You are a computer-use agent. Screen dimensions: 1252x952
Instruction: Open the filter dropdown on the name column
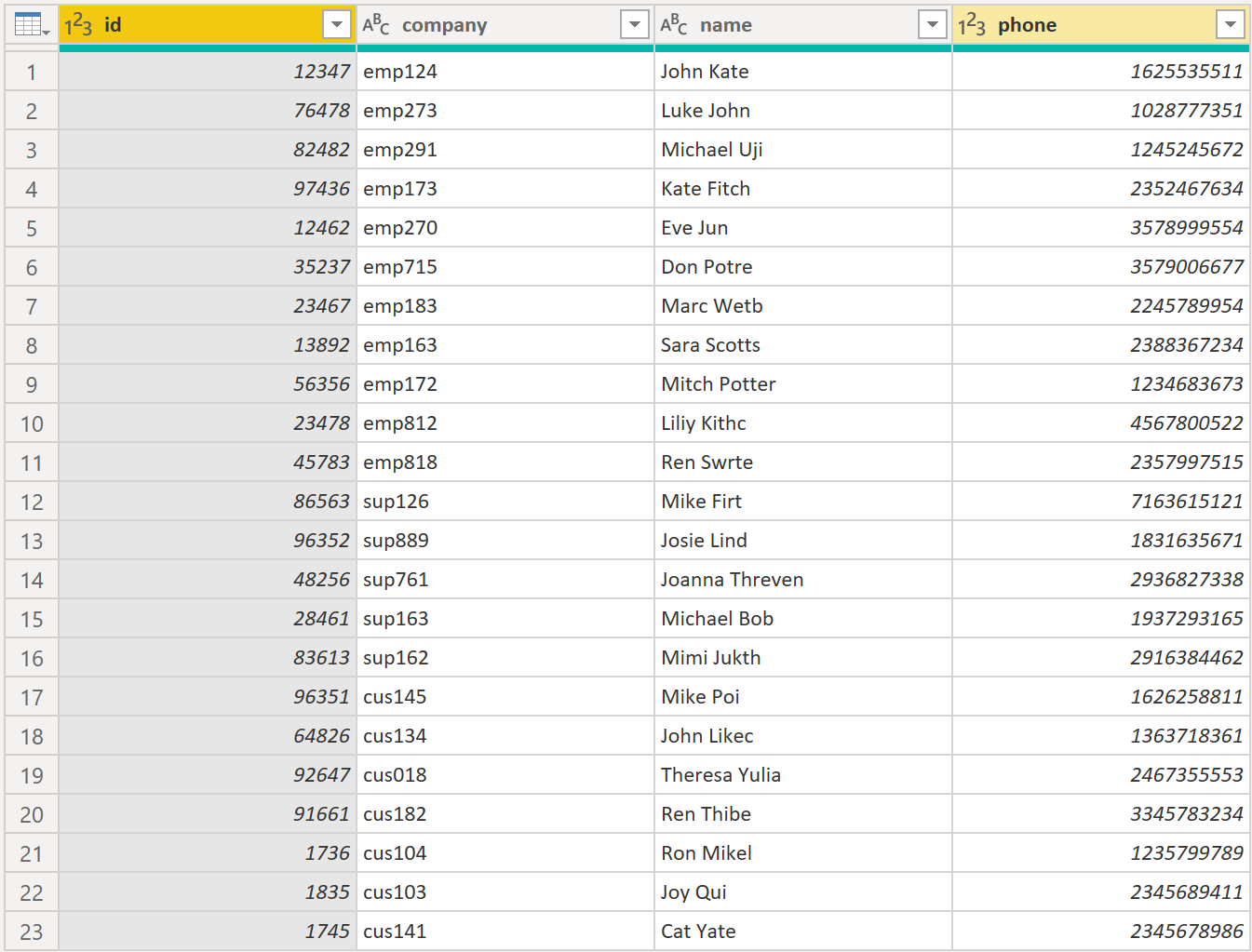[932, 24]
